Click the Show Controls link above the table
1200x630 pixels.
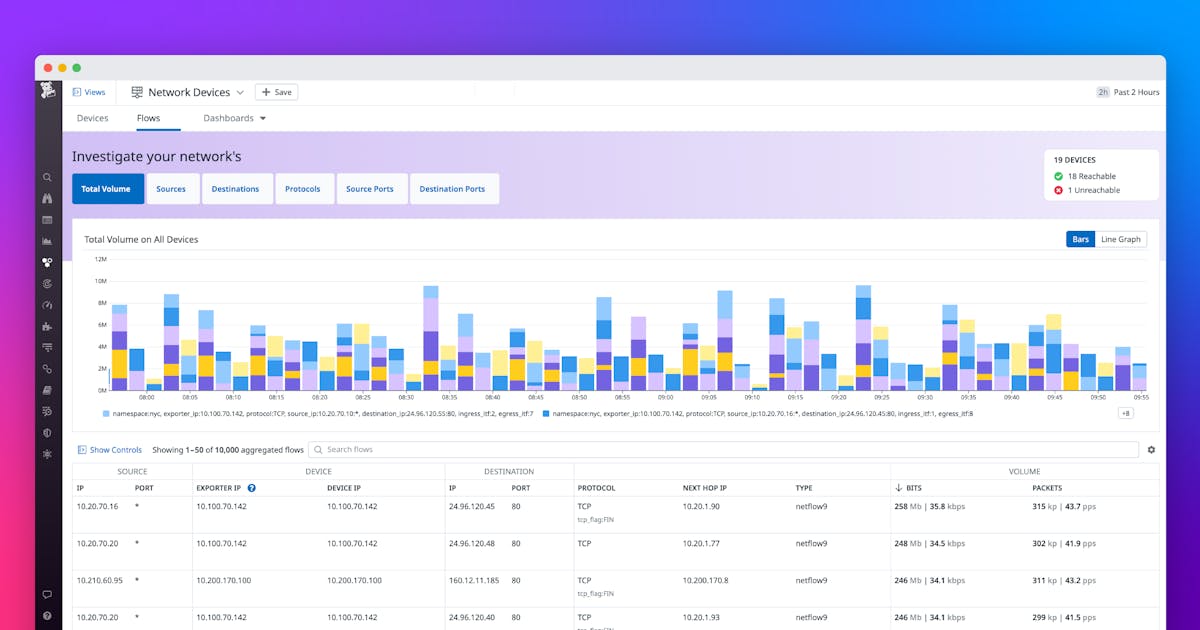coord(110,449)
